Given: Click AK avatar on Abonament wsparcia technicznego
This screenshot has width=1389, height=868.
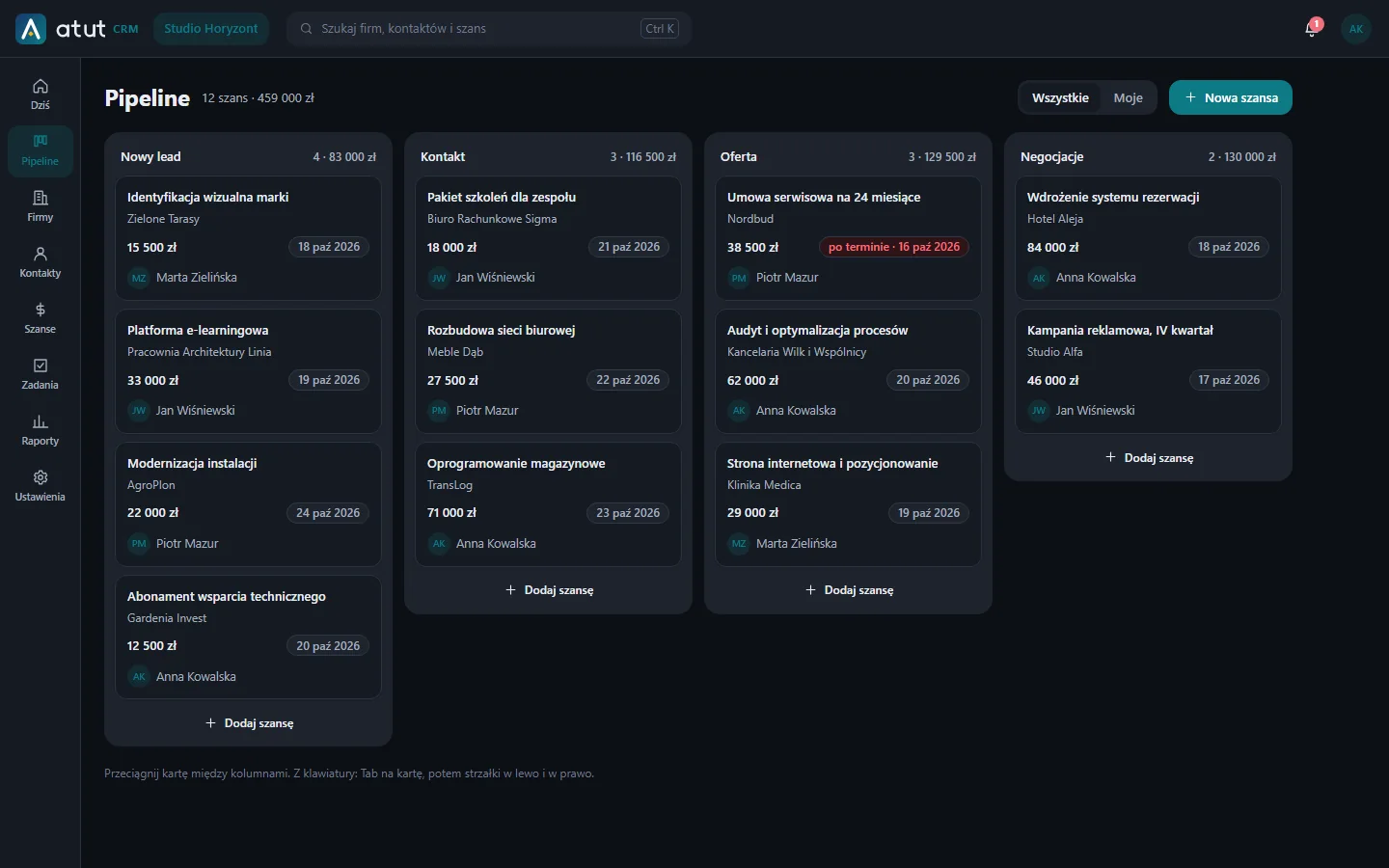Looking at the screenshot, I should 139,677.
